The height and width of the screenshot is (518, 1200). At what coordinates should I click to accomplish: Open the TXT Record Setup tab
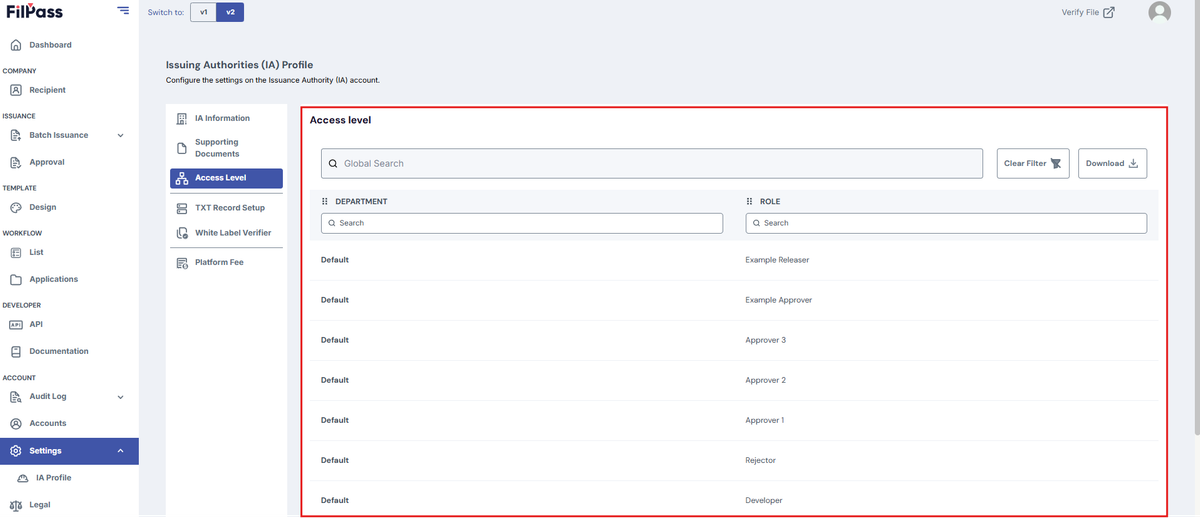(226, 208)
